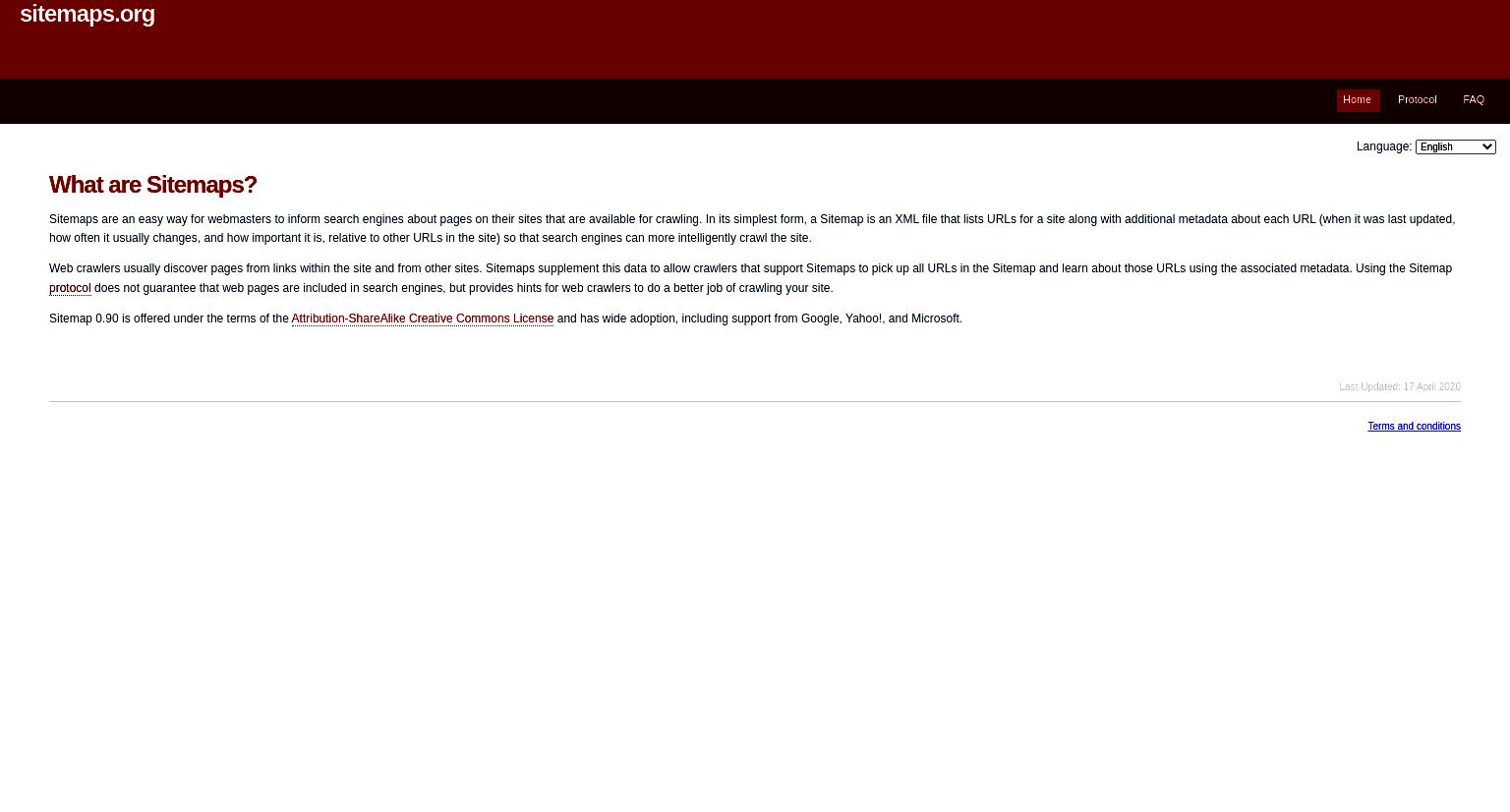Click the paragraph starting "Web crawlers usually discover"
Screen dimensions: 1510x812
point(750,278)
